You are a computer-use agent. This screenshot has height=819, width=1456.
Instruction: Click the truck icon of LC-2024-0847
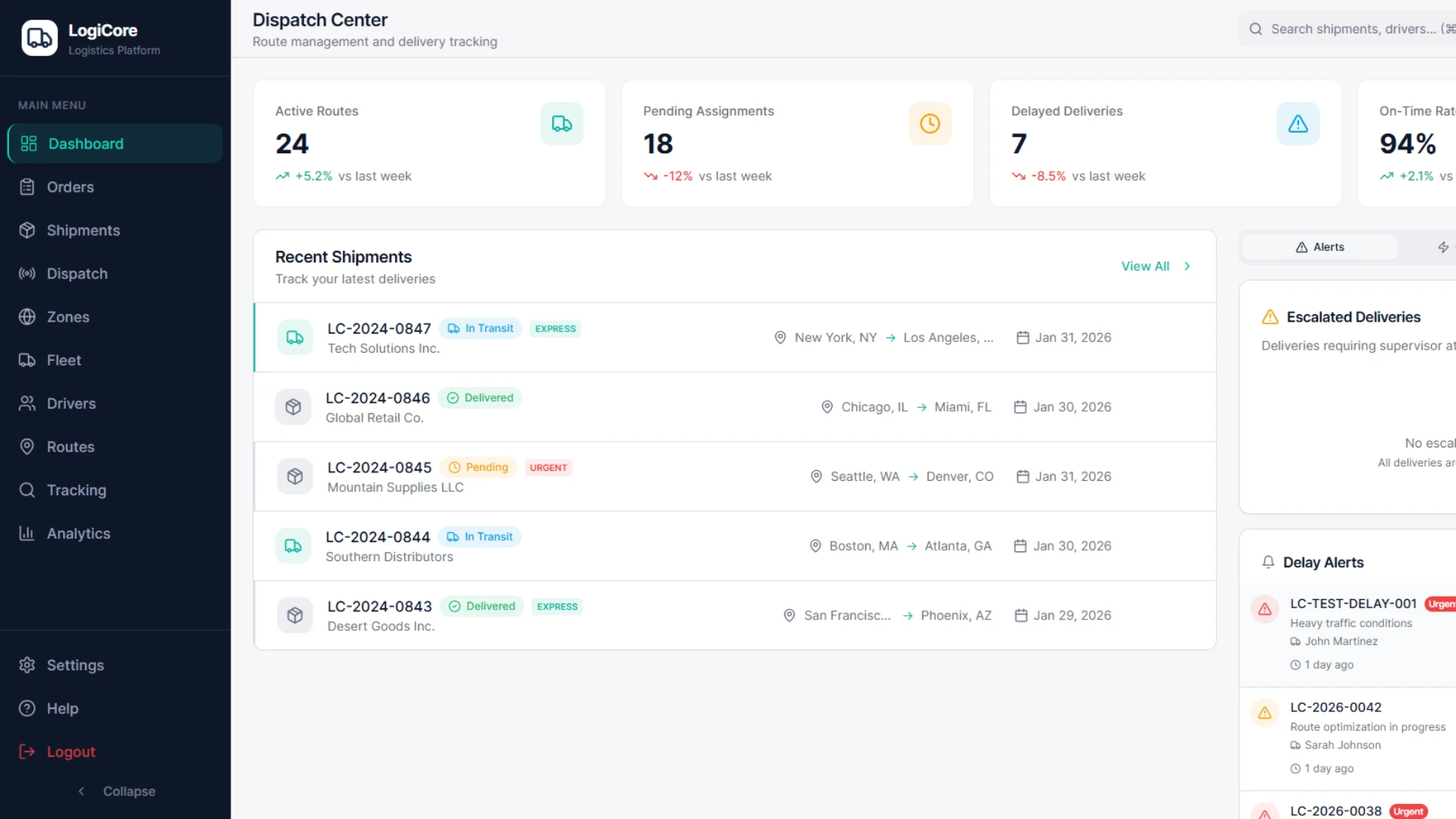pyautogui.click(x=295, y=337)
